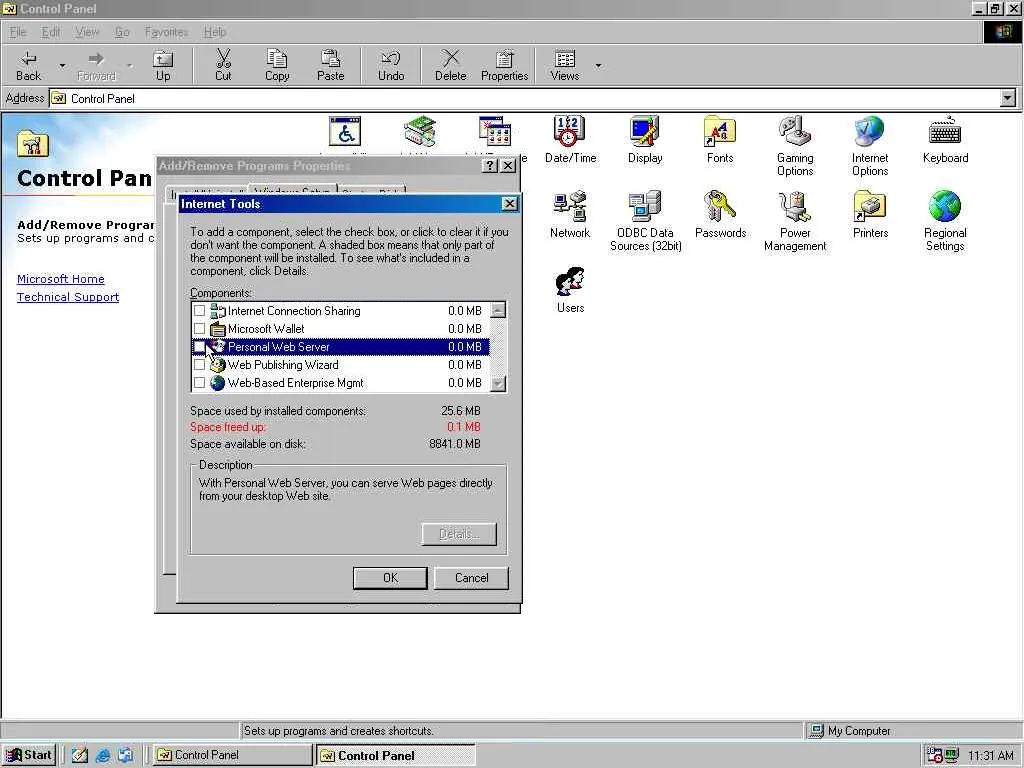Click the Start button
The width and height of the screenshot is (1024, 768).
tap(29, 755)
